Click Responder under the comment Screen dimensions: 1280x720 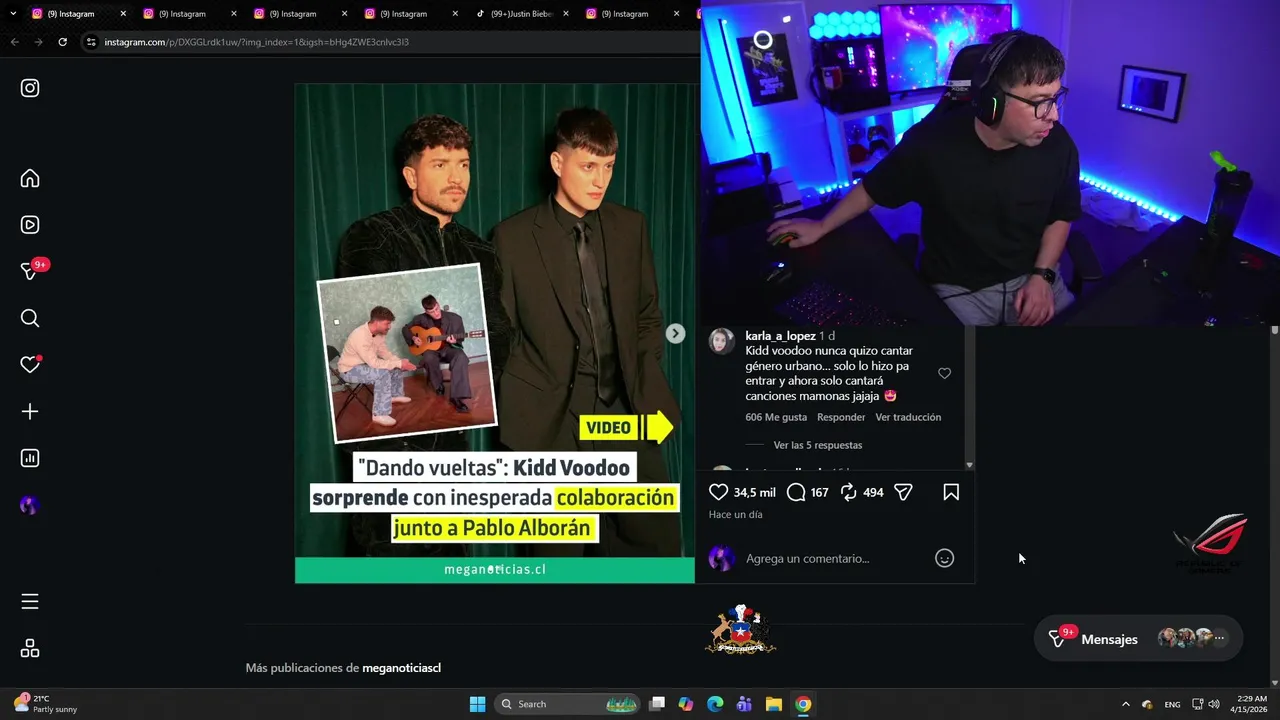coord(841,417)
